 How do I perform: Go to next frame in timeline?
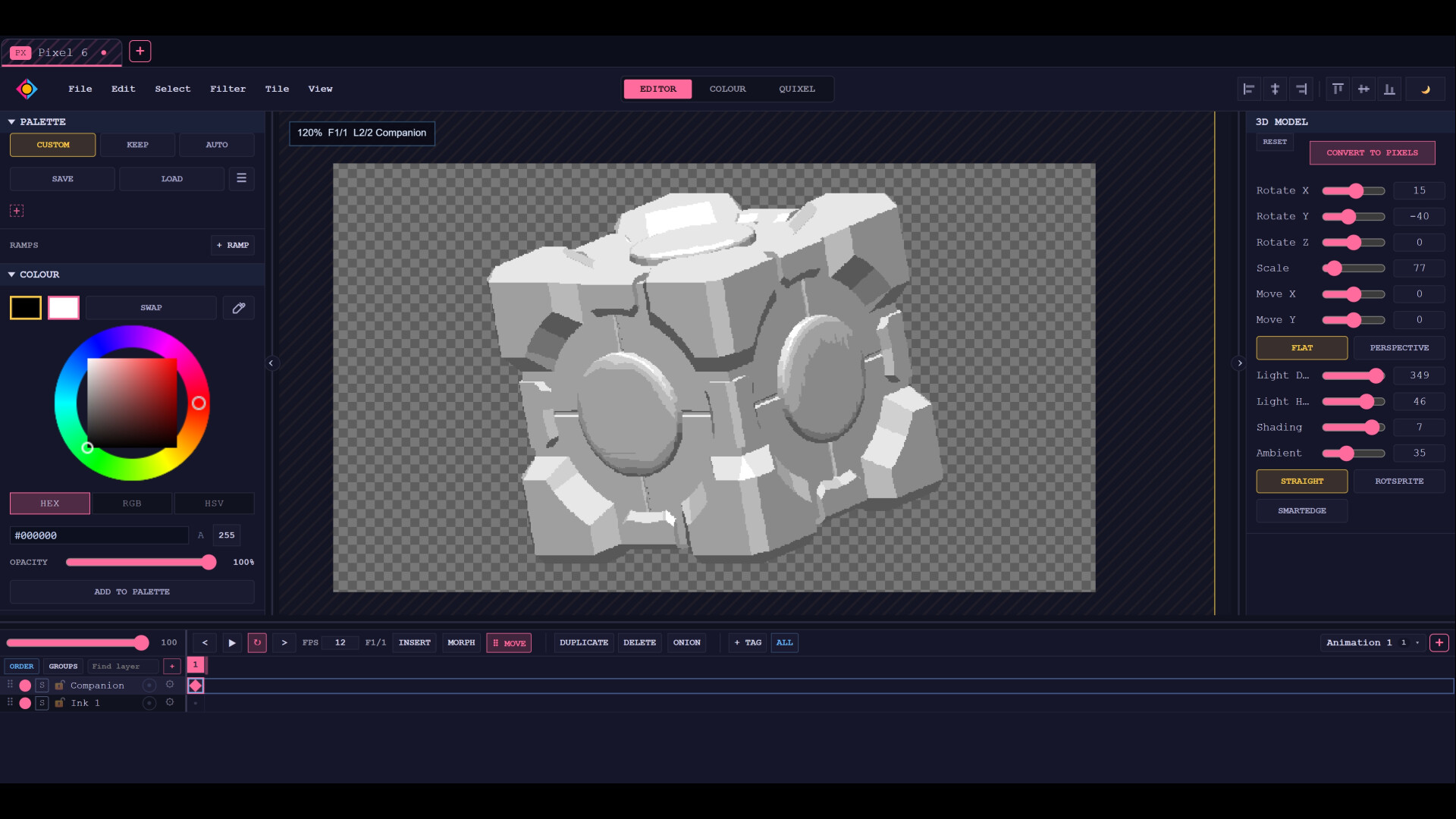tap(284, 642)
